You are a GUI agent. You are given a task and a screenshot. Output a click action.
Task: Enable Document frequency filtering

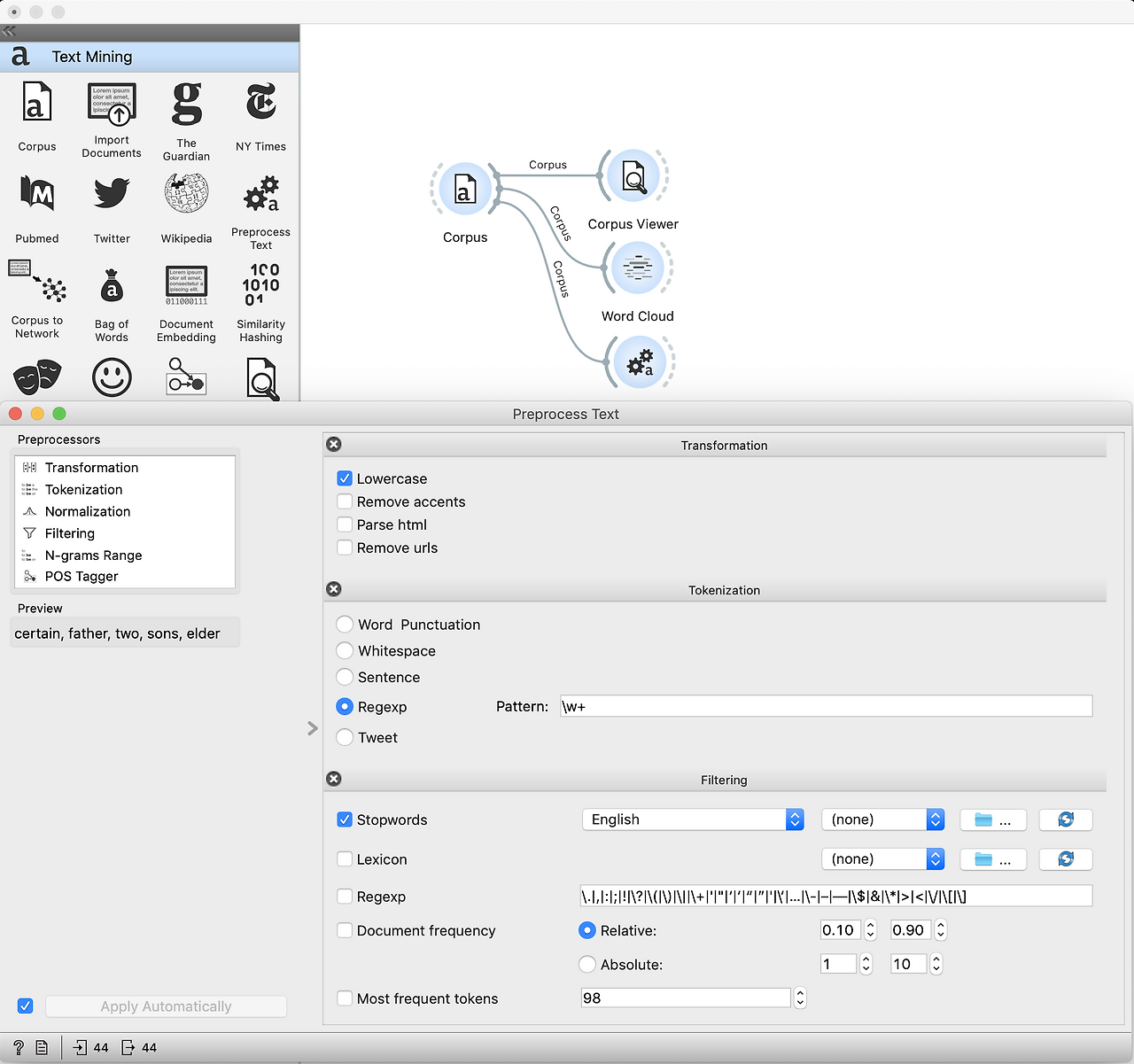(346, 930)
